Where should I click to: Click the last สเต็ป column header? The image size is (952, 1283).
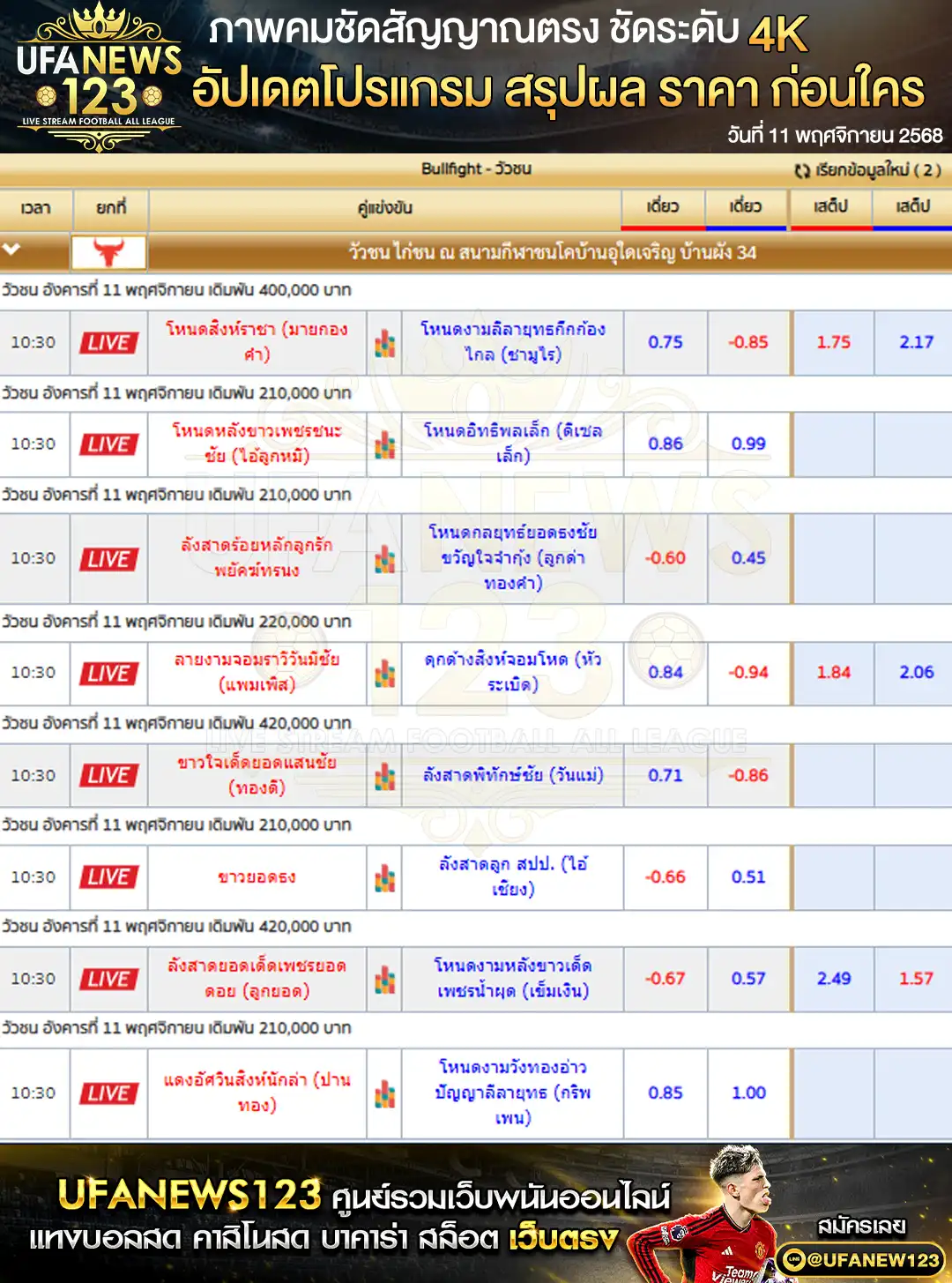[912, 206]
